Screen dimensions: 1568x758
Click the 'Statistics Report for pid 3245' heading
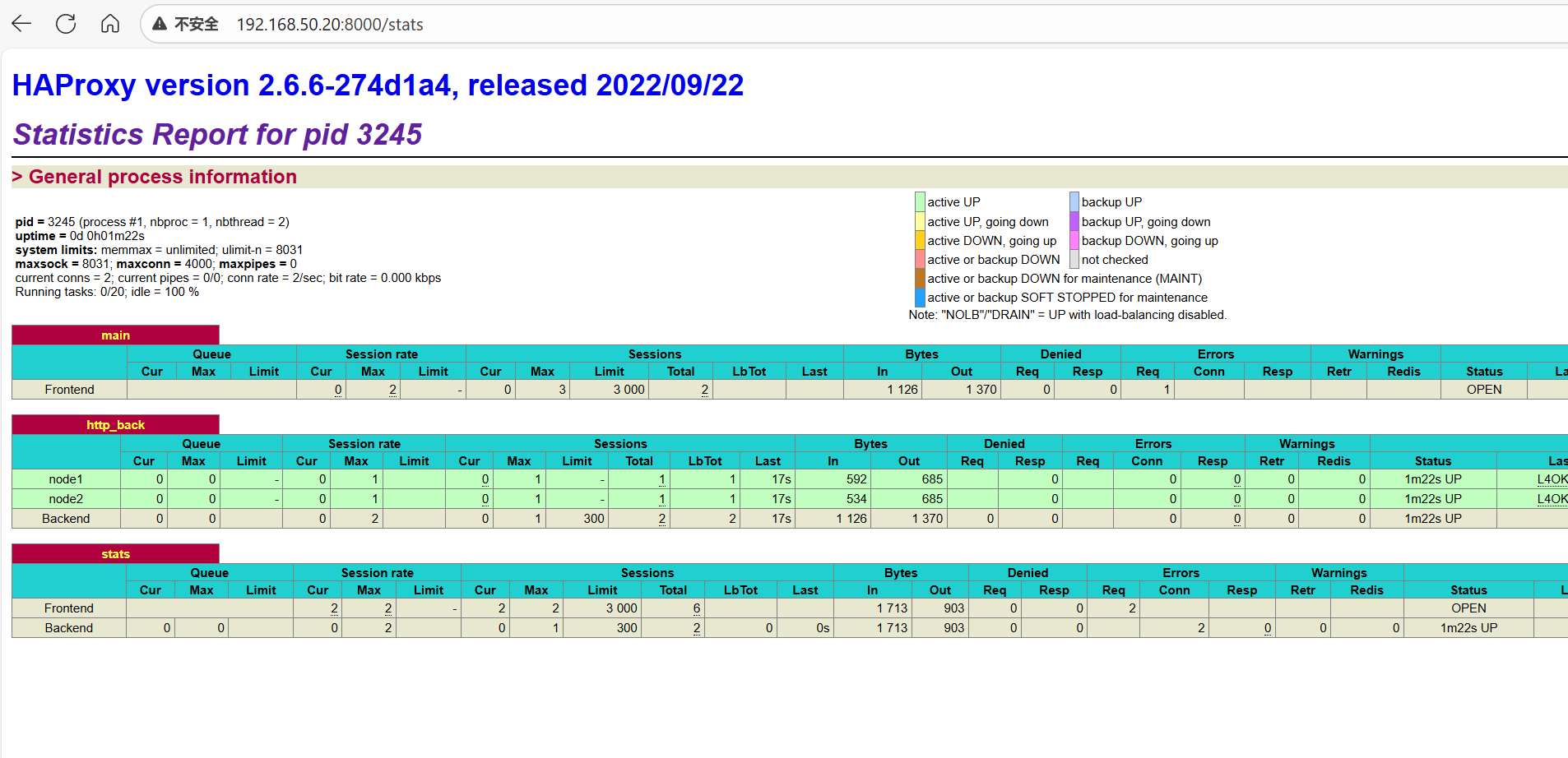click(x=218, y=135)
